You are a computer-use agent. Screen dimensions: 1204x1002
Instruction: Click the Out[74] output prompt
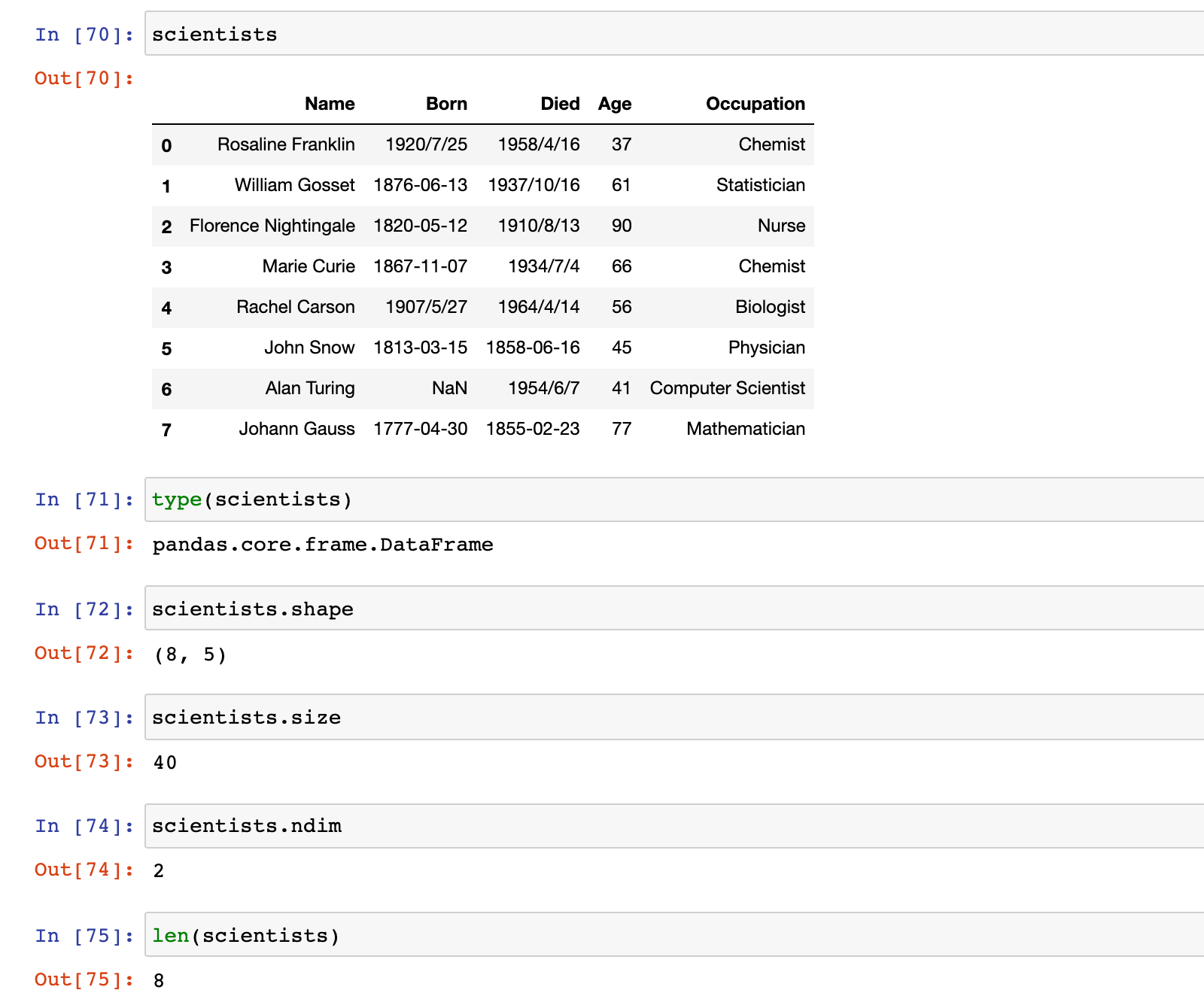[x=84, y=870]
